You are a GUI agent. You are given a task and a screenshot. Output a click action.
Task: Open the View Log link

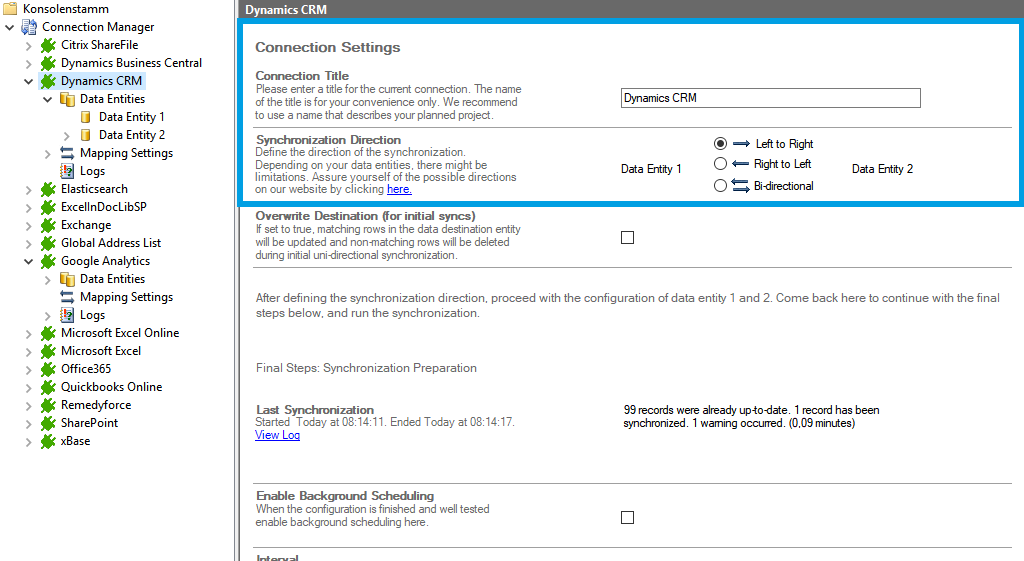coord(277,435)
